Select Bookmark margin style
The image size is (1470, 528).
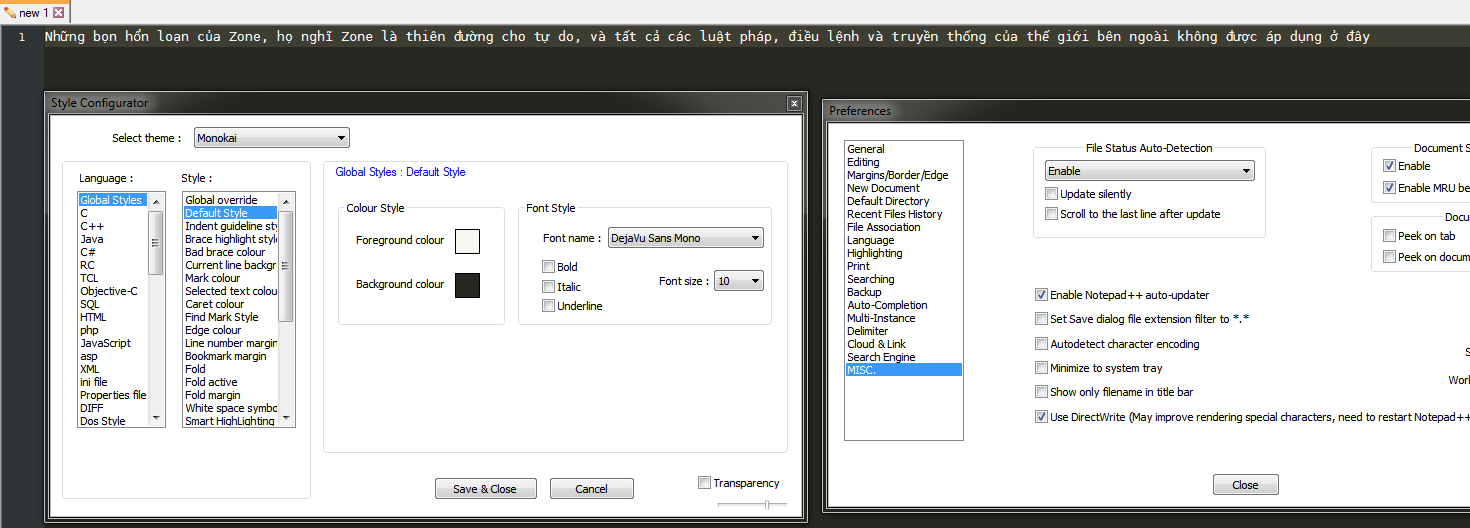point(225,356)
